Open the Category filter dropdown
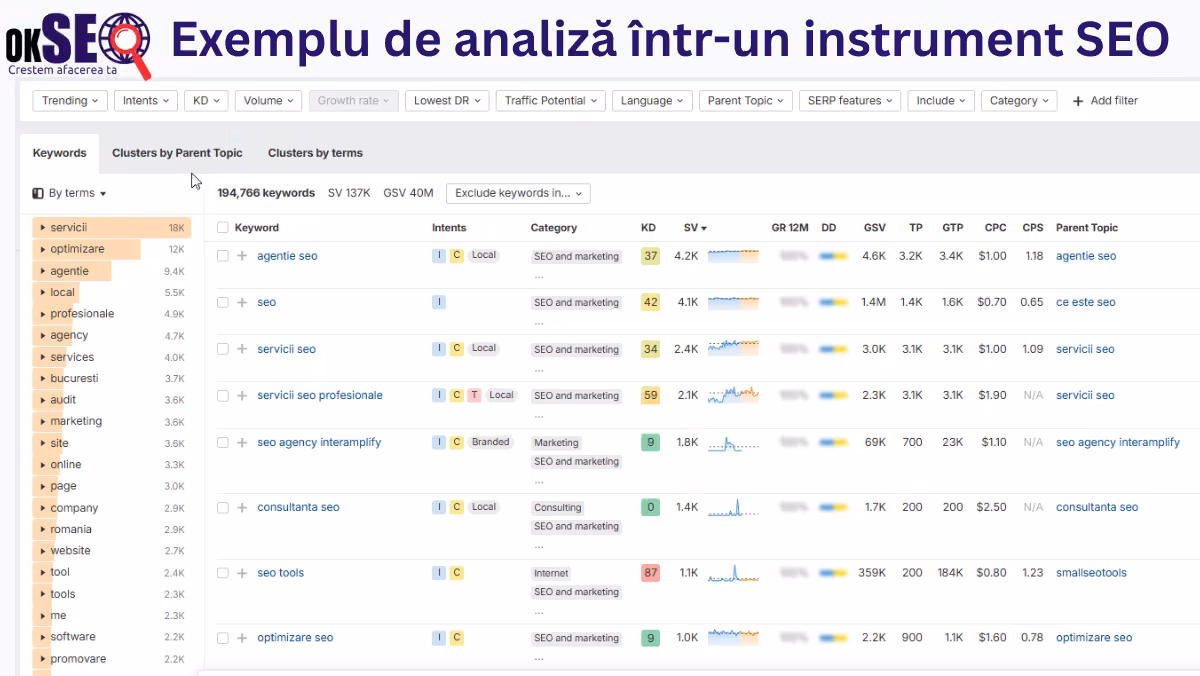This screenshot has width=1200, height=676. (1019, 101)
